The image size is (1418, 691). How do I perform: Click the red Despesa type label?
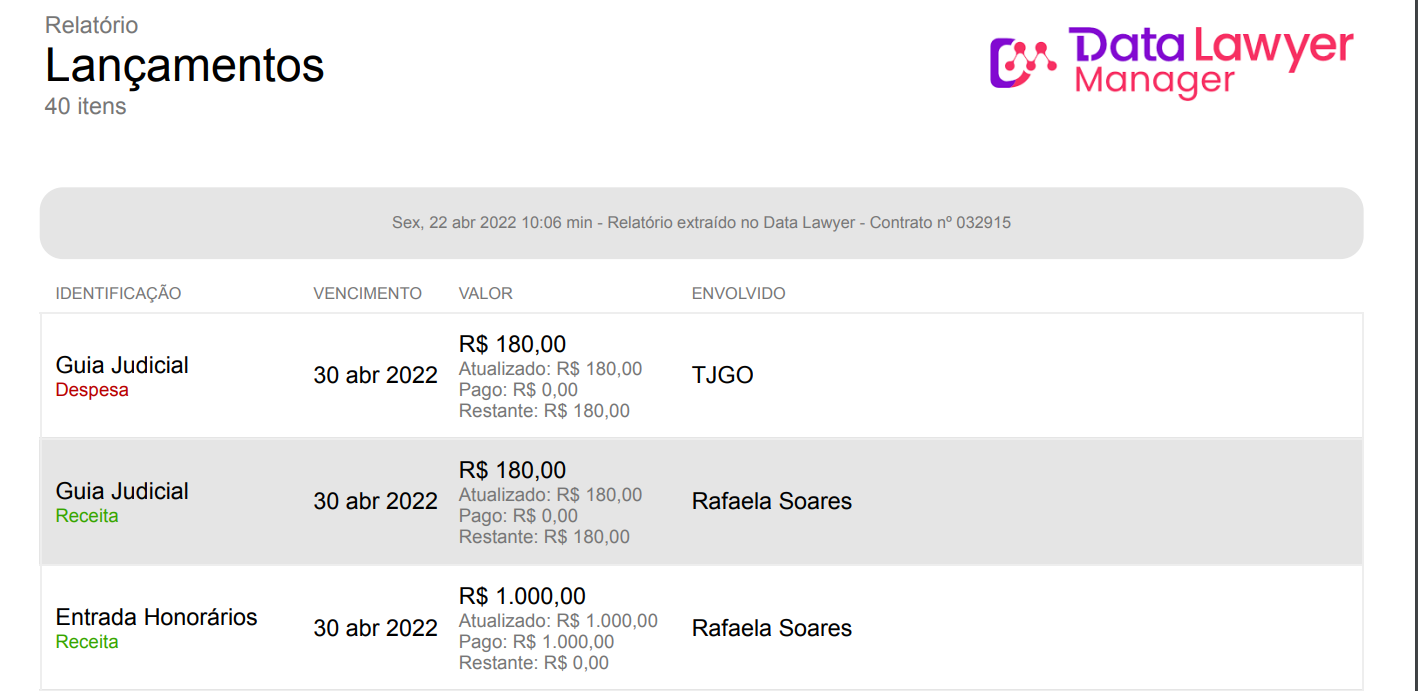pos(92,390)
